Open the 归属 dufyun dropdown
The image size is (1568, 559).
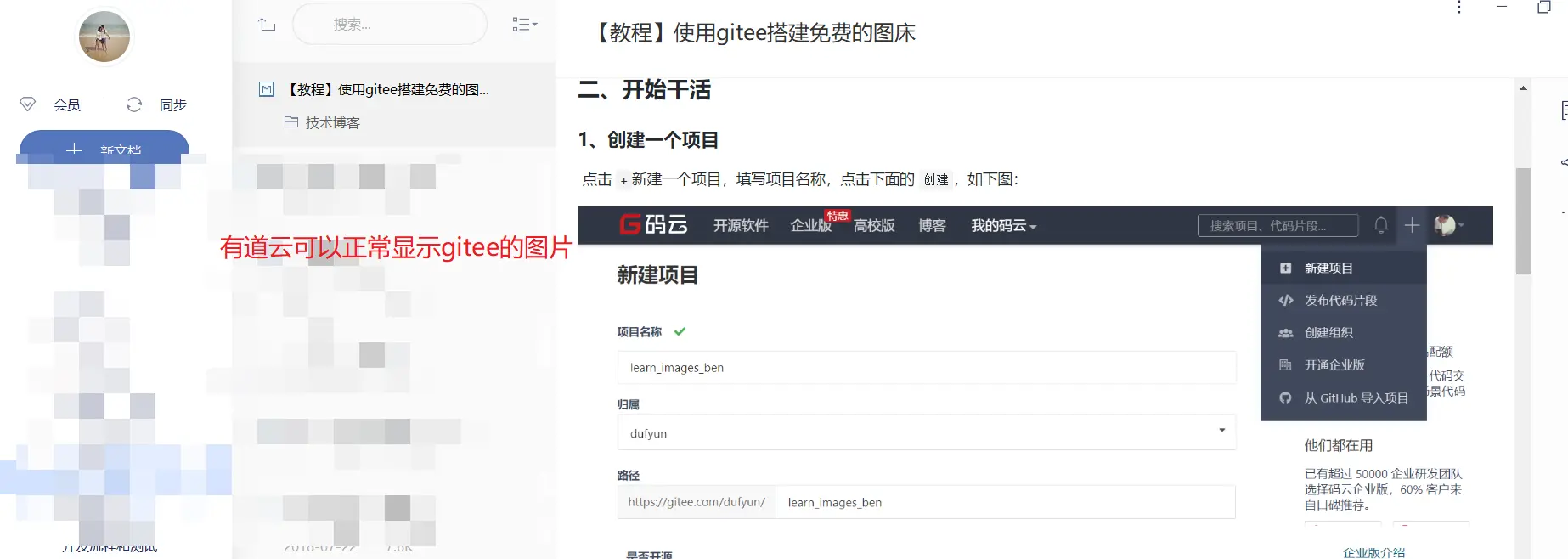pyautogui.click(x=926, y=432)
